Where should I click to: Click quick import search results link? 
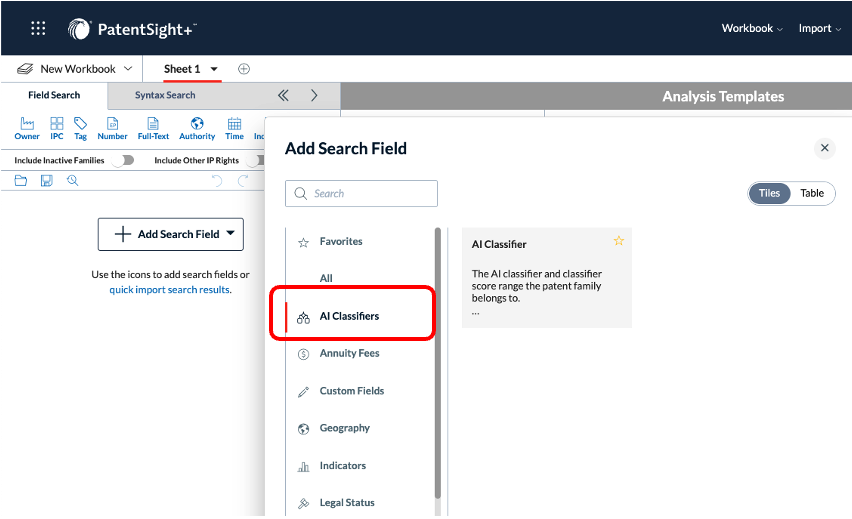click(171, 290)
